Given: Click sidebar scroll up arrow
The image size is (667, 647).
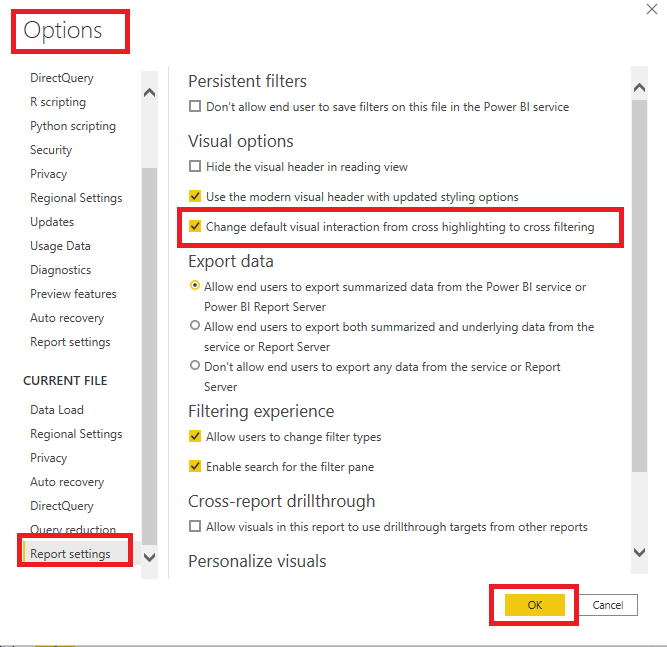Looking at the screenshot, I should [149, 92].
